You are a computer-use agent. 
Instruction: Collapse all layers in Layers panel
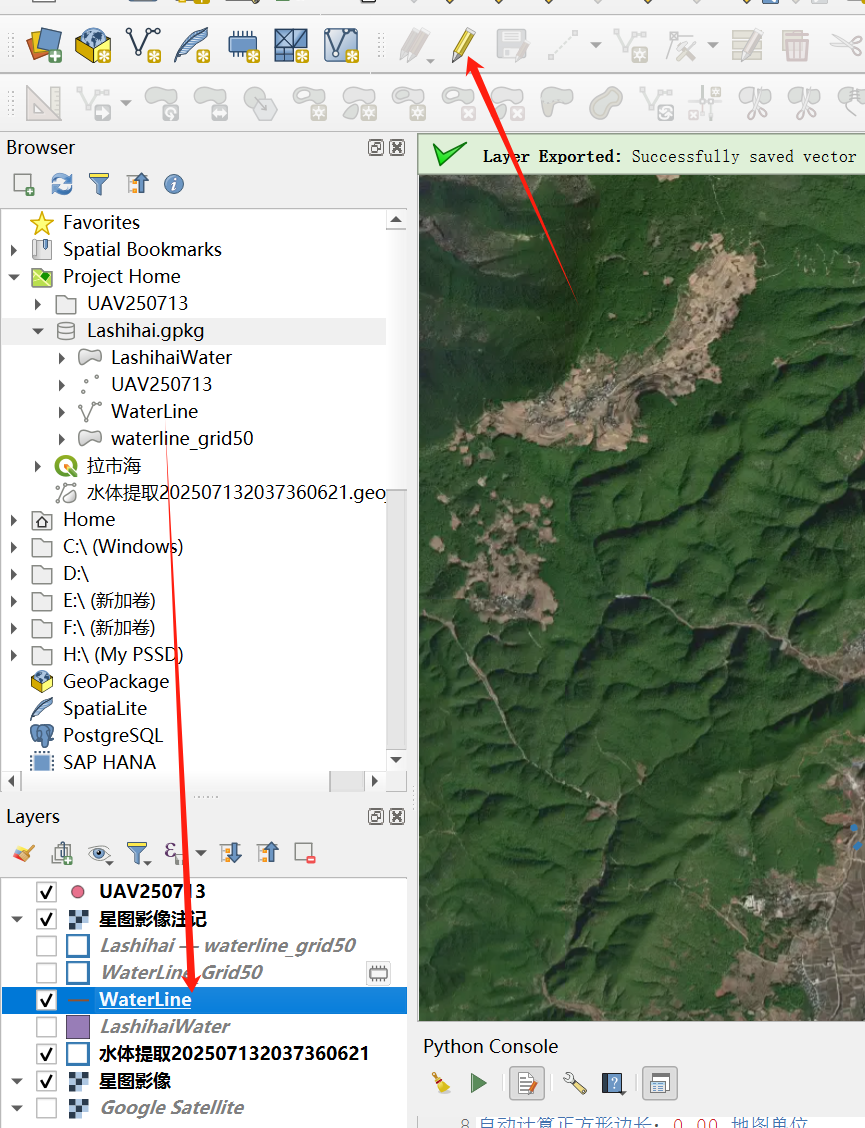268,853
